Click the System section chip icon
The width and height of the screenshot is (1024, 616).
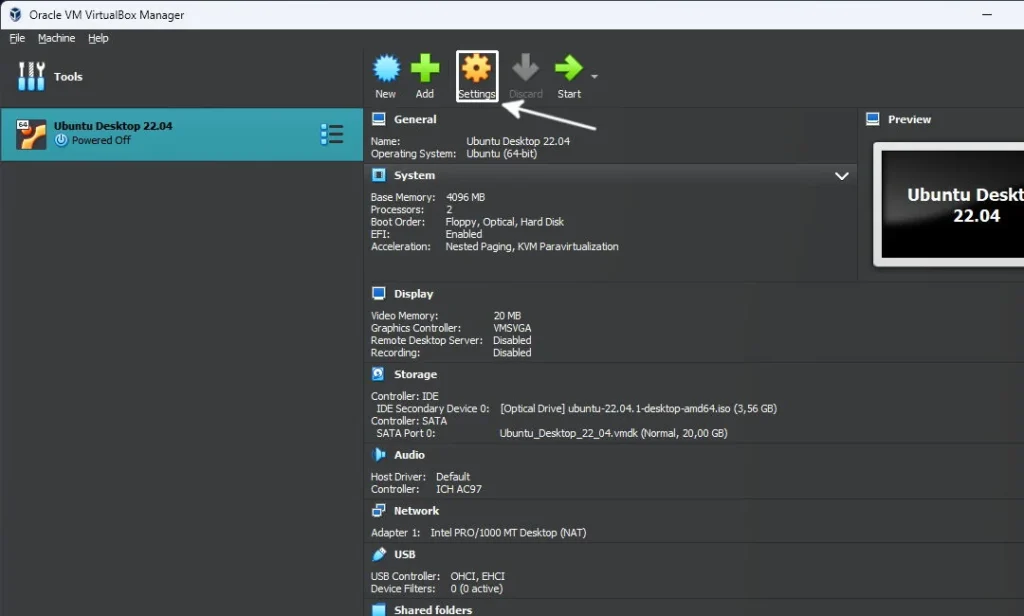(x=378, y=175)
